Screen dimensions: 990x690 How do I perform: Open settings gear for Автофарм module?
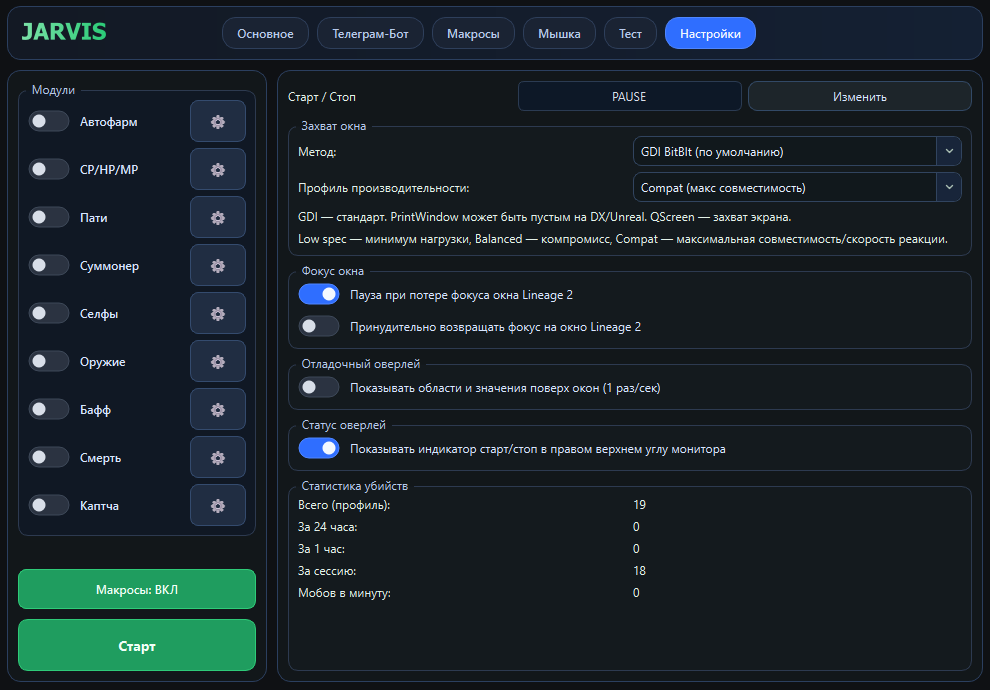point(217,122)
